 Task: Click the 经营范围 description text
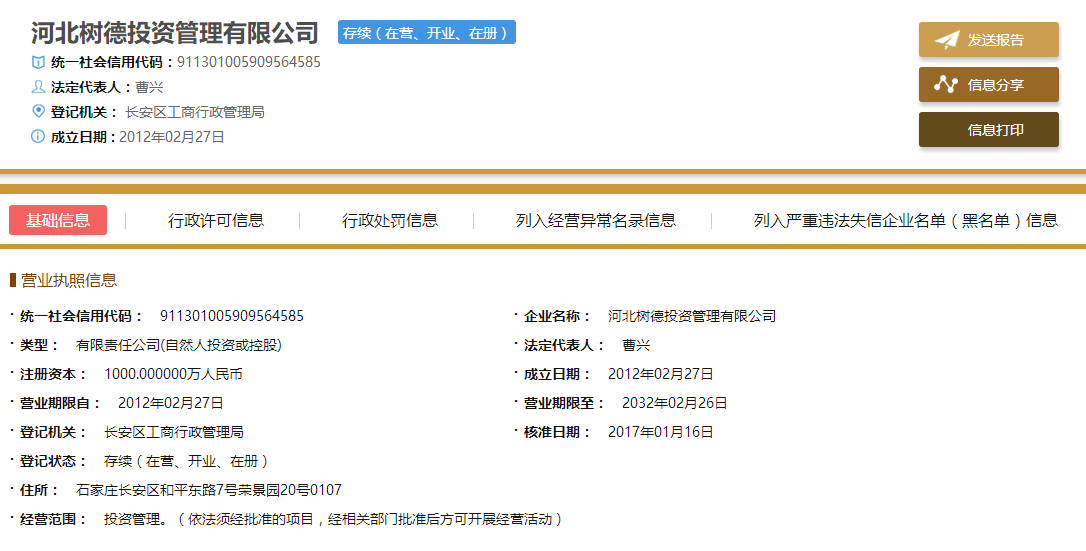click(x=336, y=519)
